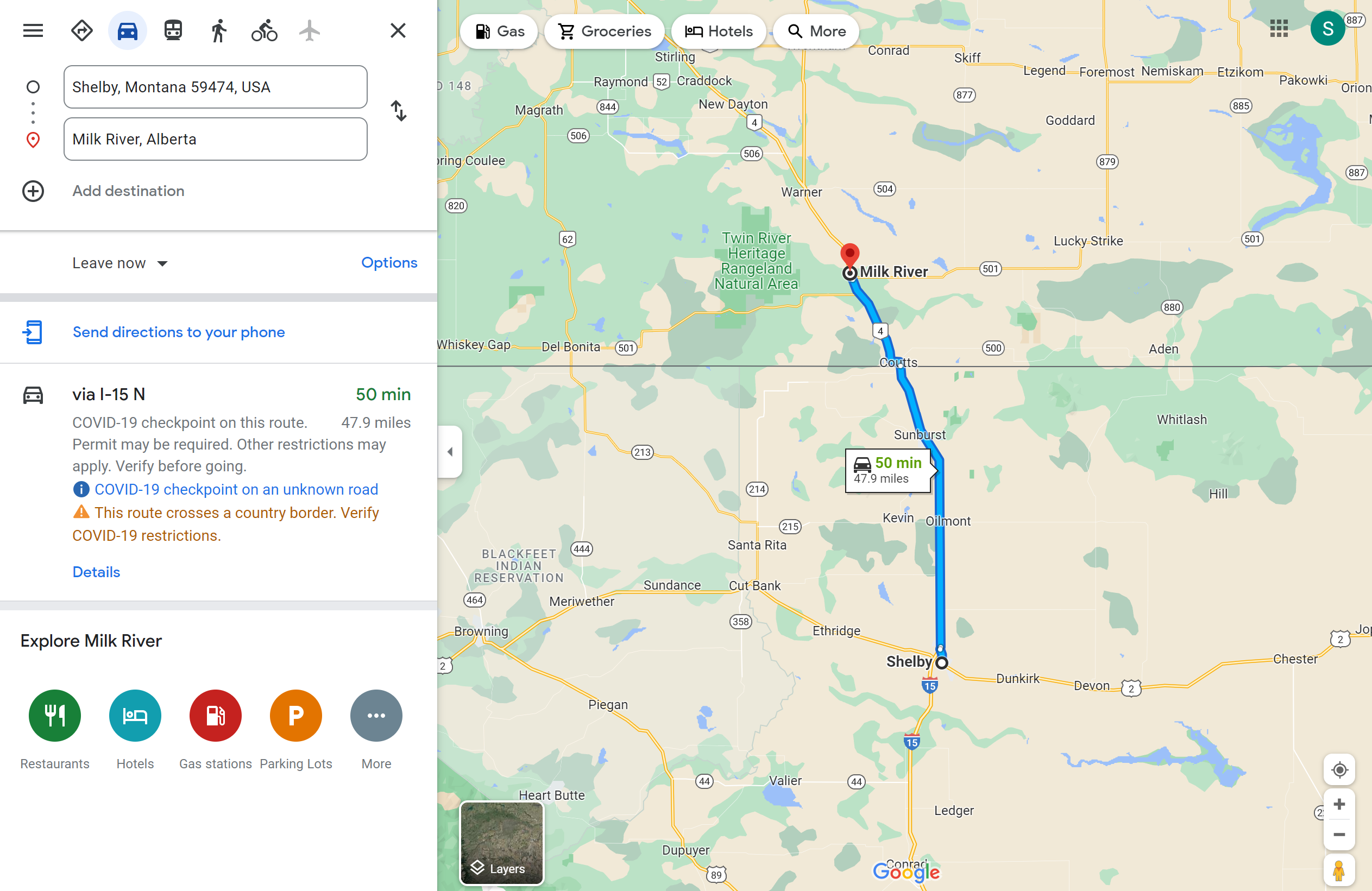Open Google apps grid
1372x891 pixels.
[x=1279, y=28]
